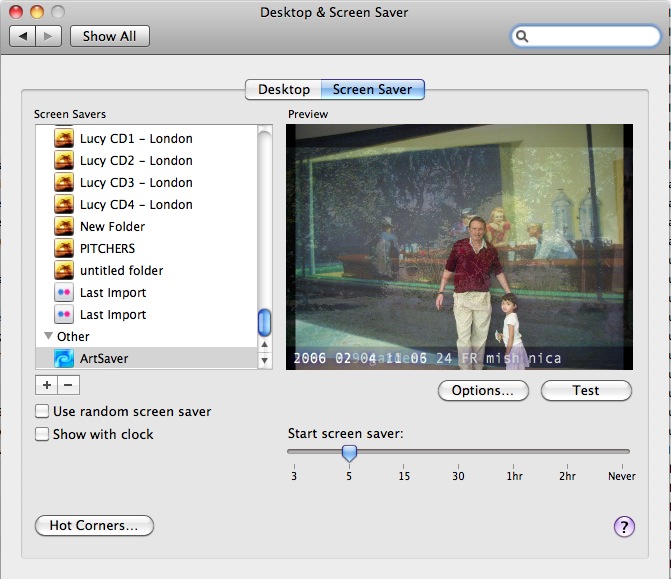Enable Use random screen saver

[42, 412]
